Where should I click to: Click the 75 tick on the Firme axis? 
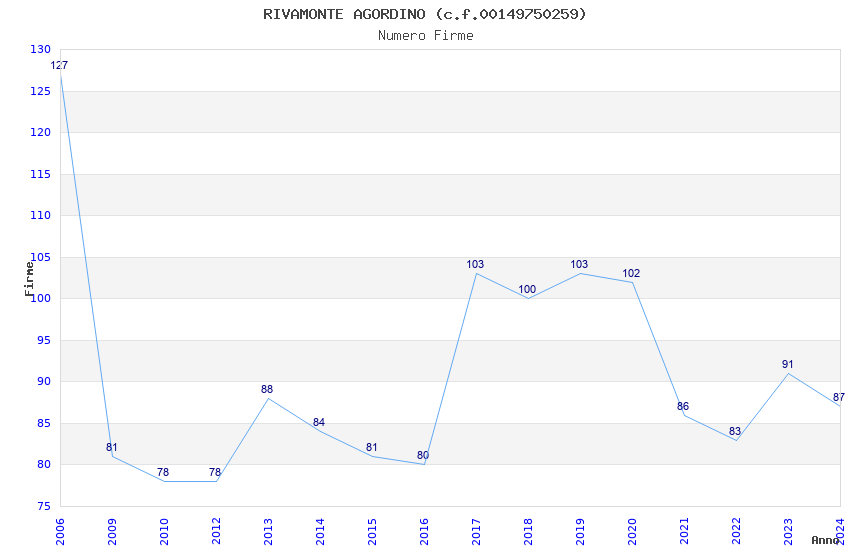43,506
